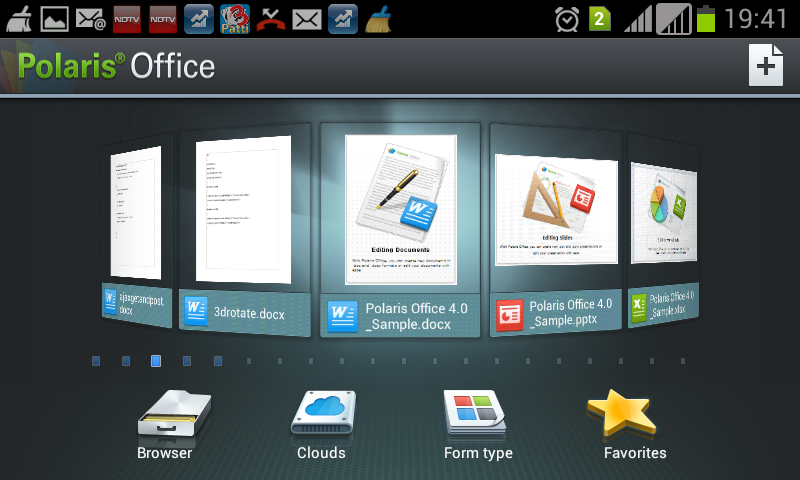Tap the first stock chart notification icon
Image resolution: width=800 pixels, height=480 pixels.
click(x=198, y=19)
